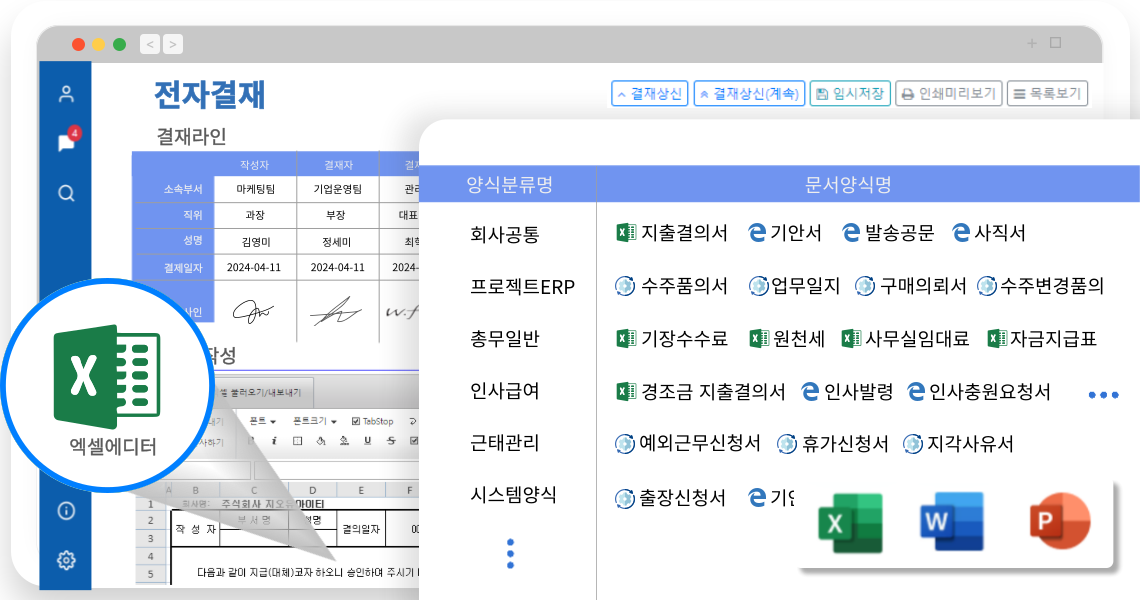Open settings gear in left sidebar
The width and height of the screenshot is (1140, 600).
[66, 560]
